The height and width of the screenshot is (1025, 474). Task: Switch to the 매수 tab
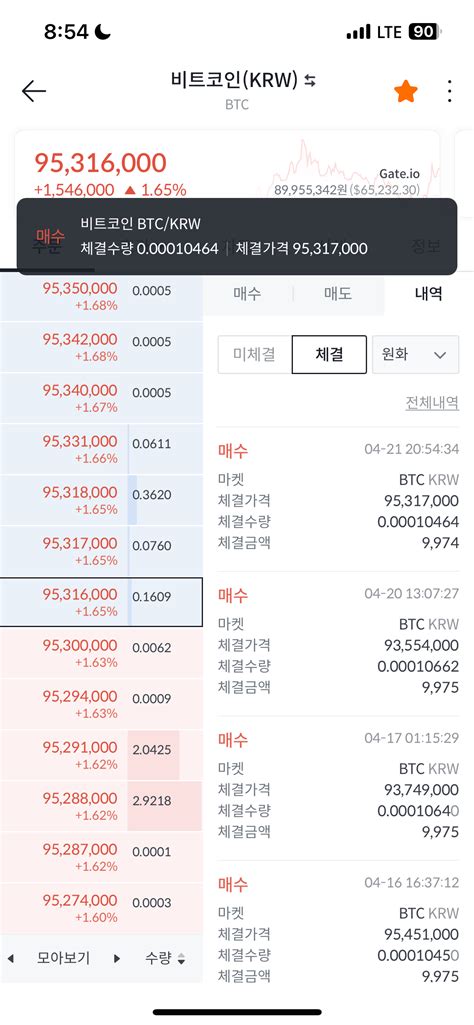(x=247, y=294)
